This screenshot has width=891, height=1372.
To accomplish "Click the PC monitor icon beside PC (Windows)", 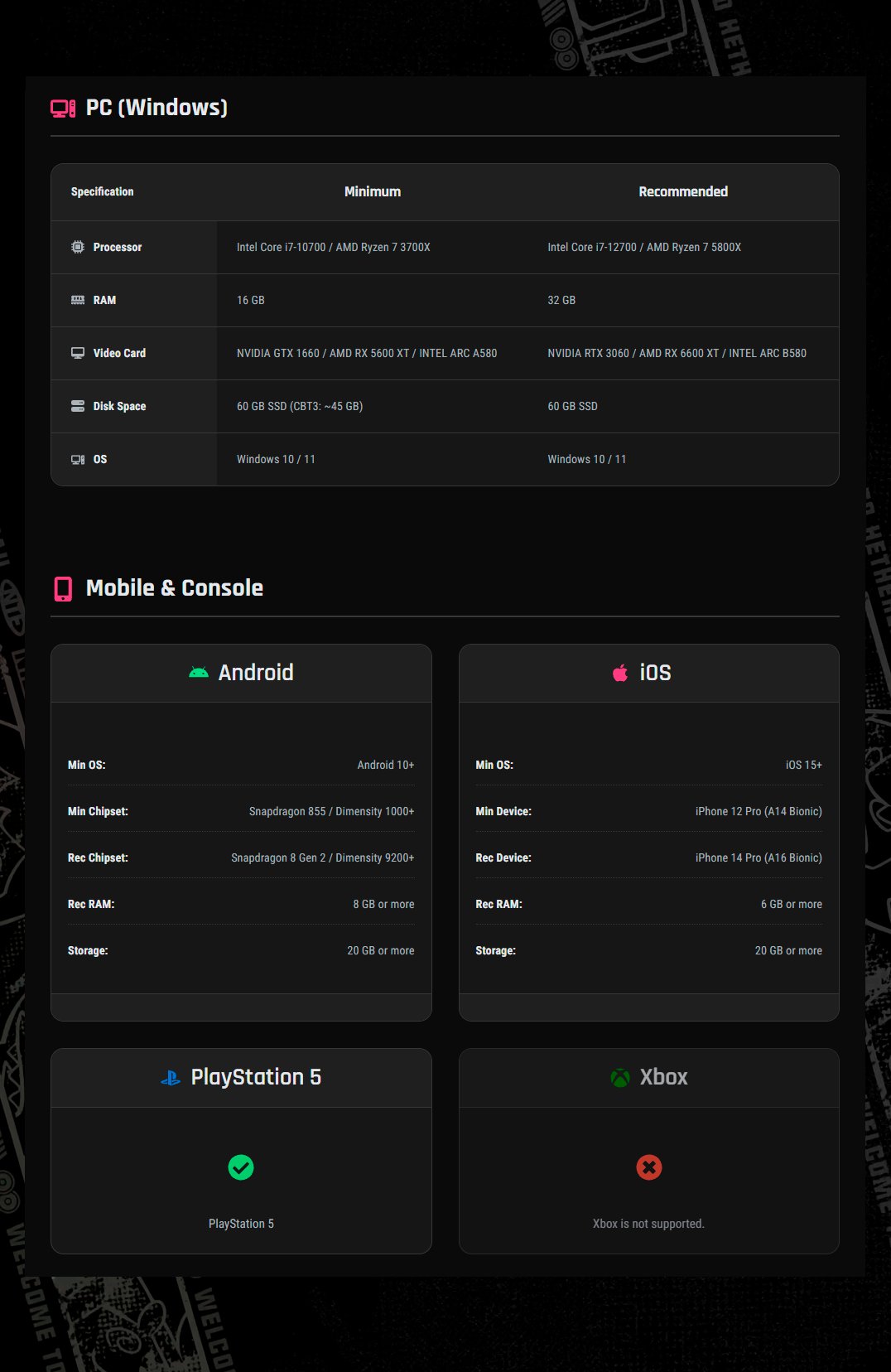I will click(63, 108).
